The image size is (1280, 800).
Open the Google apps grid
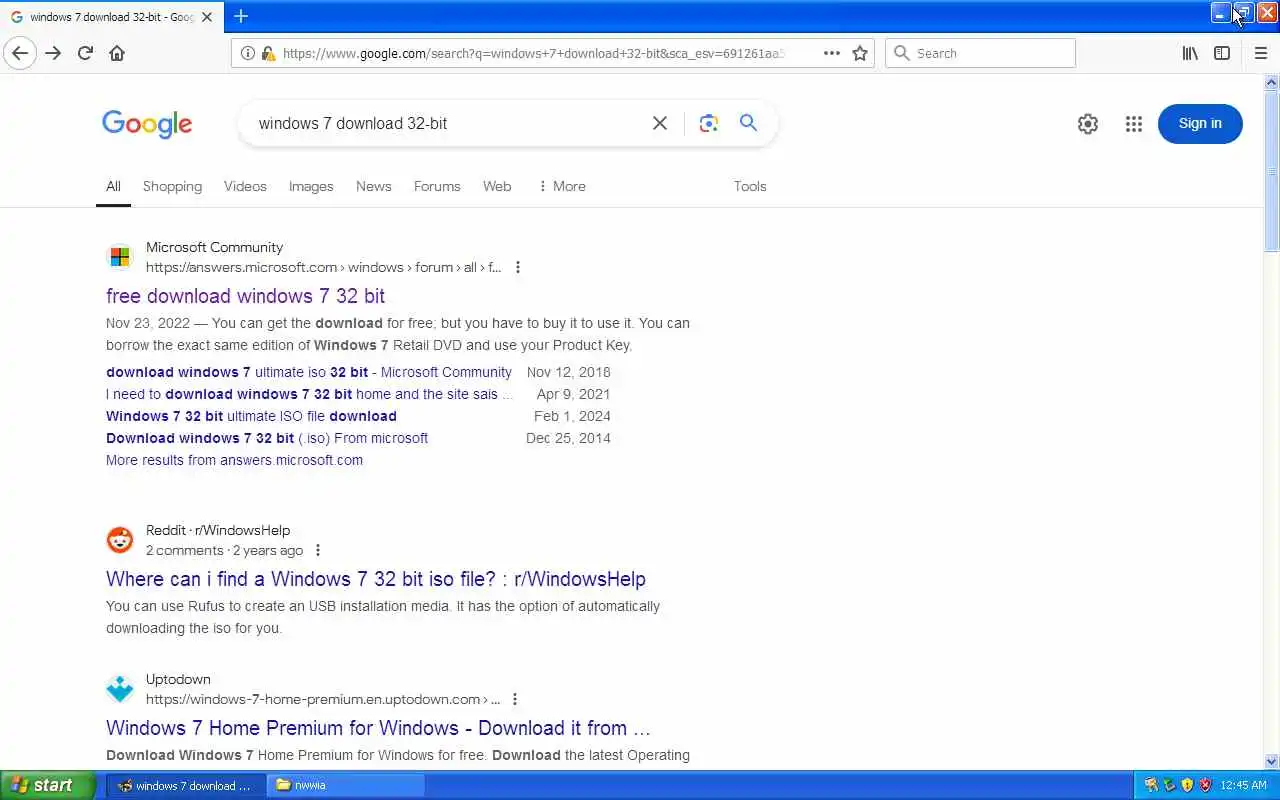(x=1133, y=124)
